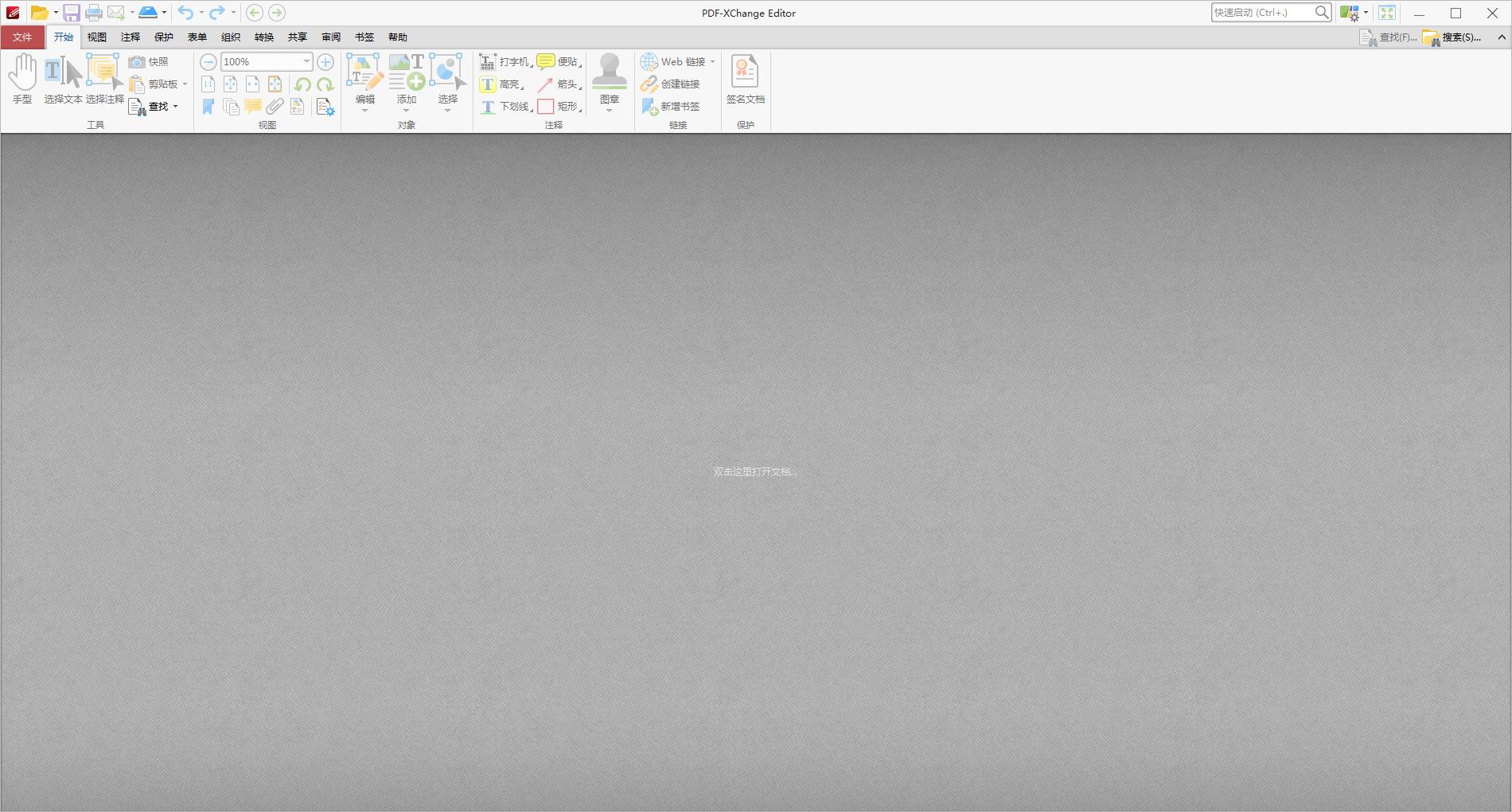The height and width of the screenshot is (812, 1512).
Task: Switch to the 注释 ribbon tab
Action: 130,37
